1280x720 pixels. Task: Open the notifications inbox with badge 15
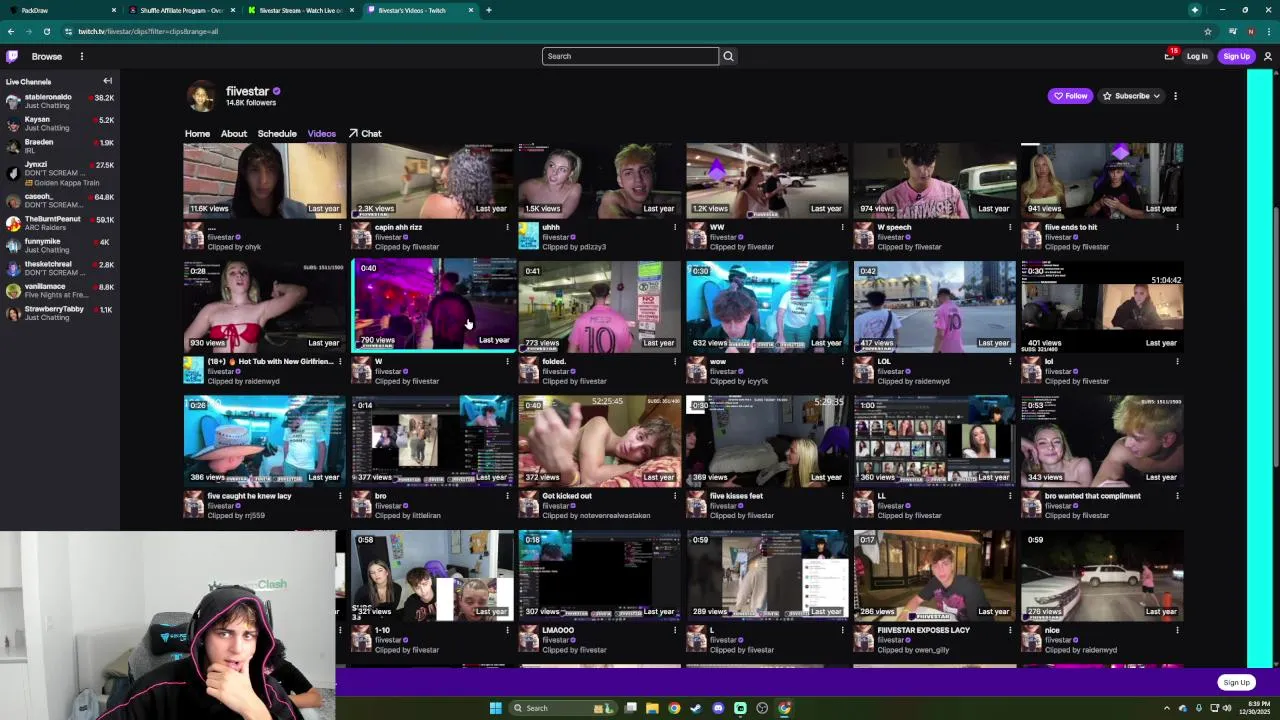coord(1169,56)
